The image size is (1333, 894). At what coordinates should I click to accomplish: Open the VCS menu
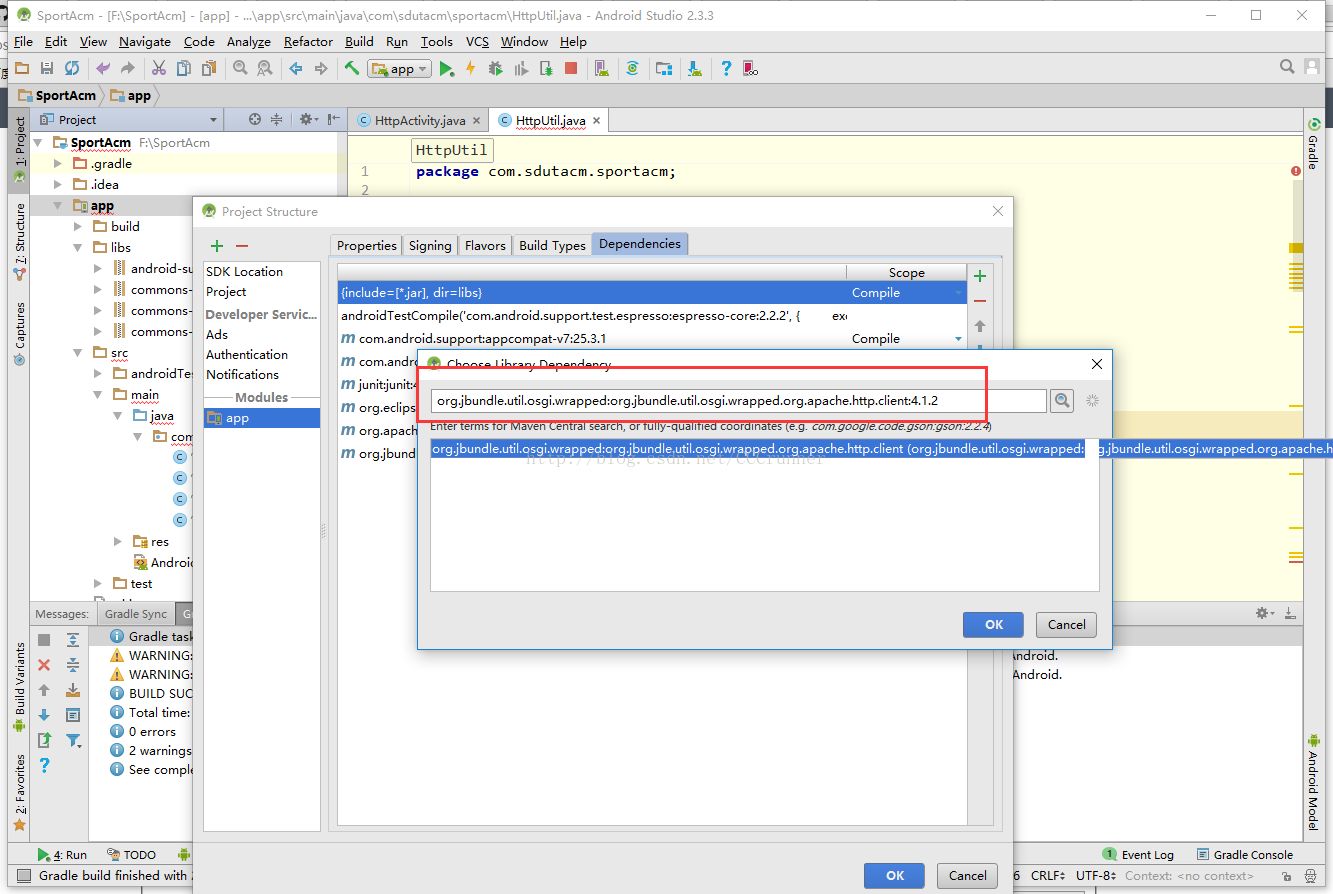pyautogui.click(x=478, y=41)
